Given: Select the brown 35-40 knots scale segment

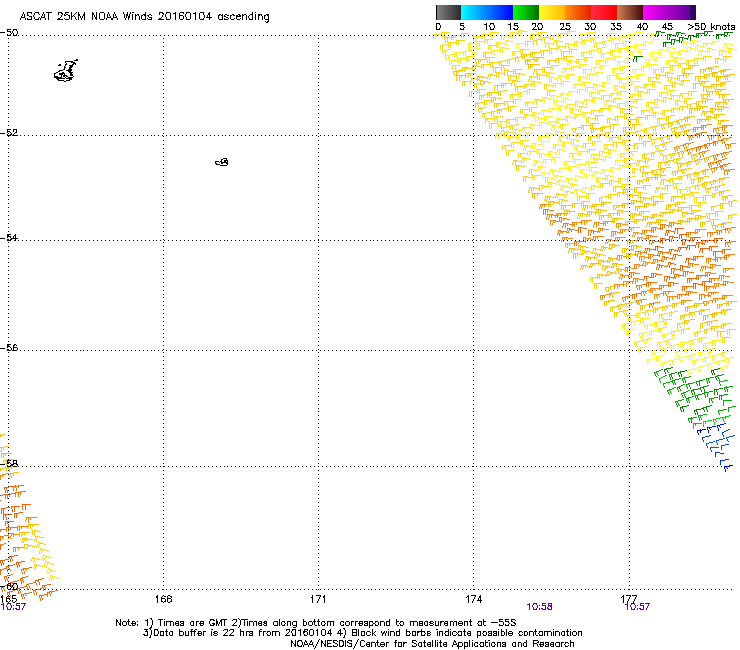Looking at the screenshot, I should (x=630, y=12).
